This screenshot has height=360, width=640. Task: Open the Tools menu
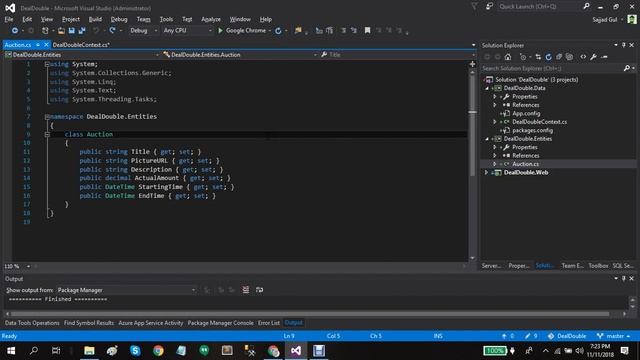pos(166,19)
